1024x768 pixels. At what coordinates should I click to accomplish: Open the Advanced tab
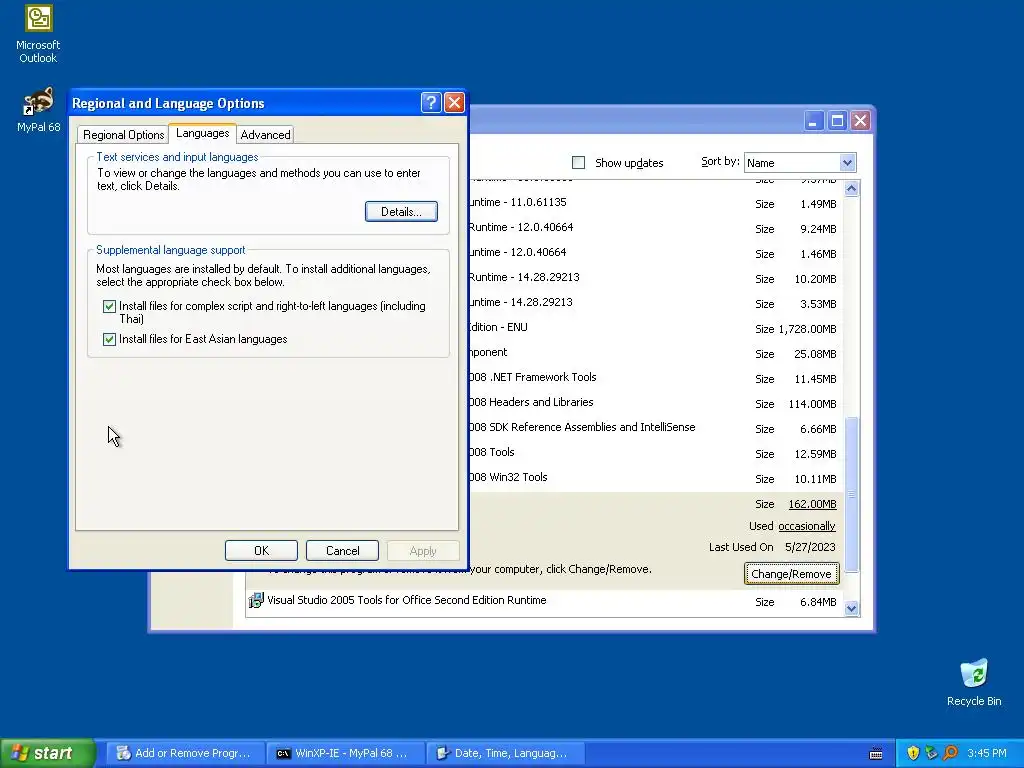(x=265, y=135)
